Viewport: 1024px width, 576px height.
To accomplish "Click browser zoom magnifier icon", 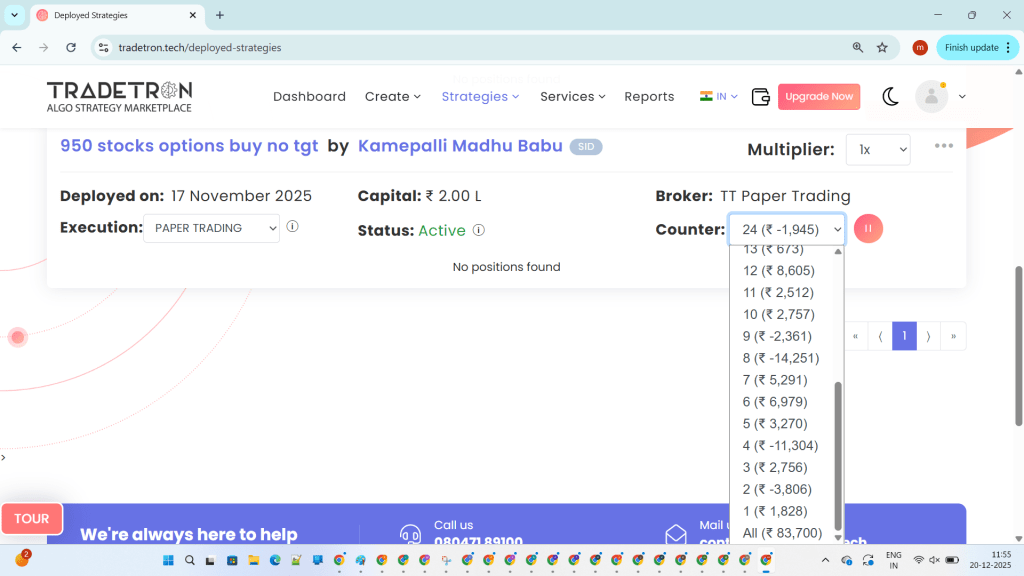I will pos(858,47).
